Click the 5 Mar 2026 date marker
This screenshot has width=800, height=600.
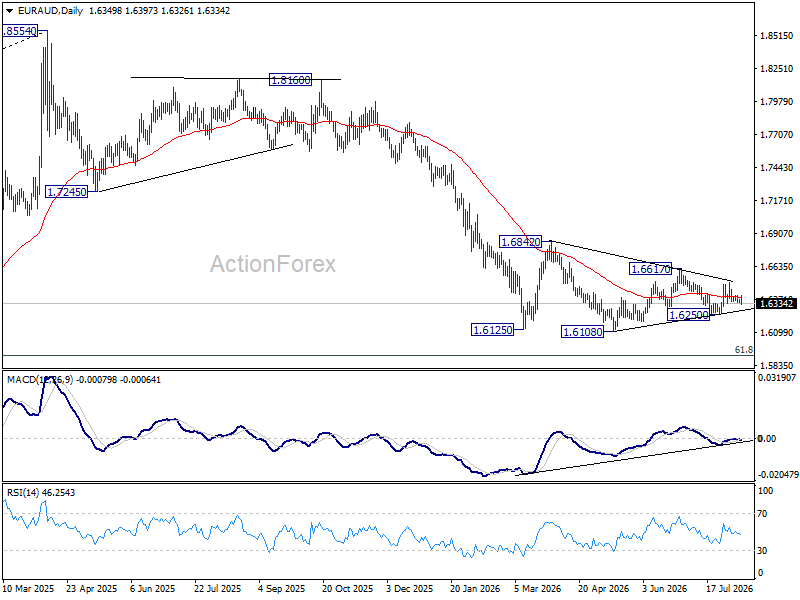[538, 588]
